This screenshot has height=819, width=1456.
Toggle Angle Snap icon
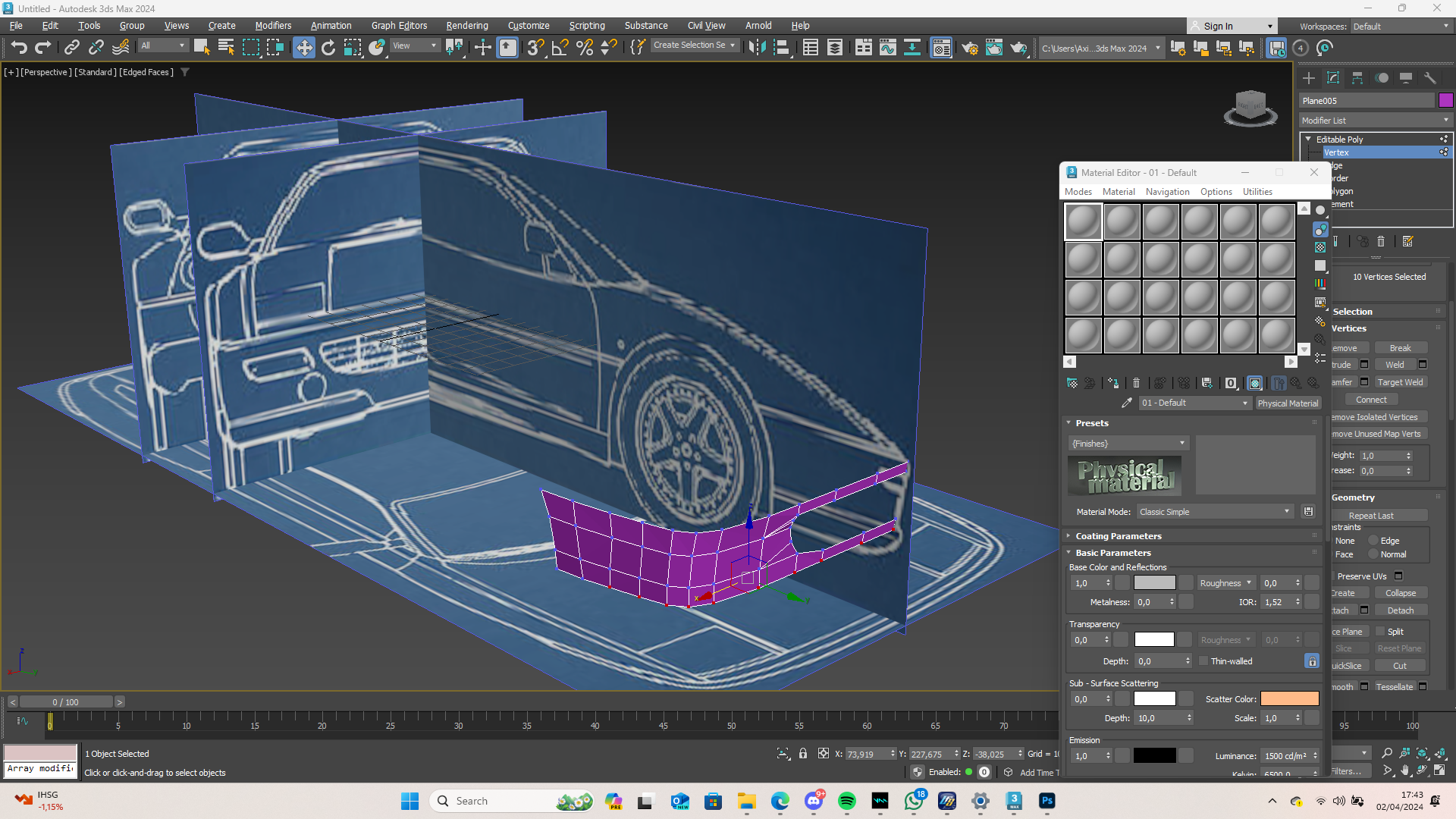click(x=560, y=48)
